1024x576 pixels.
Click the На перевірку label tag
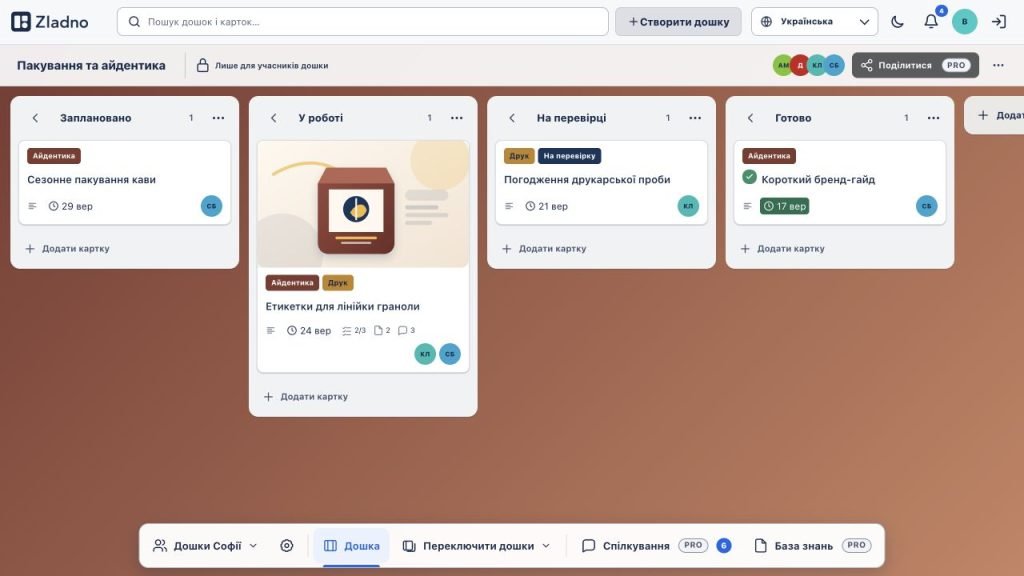tap(569, 156)
